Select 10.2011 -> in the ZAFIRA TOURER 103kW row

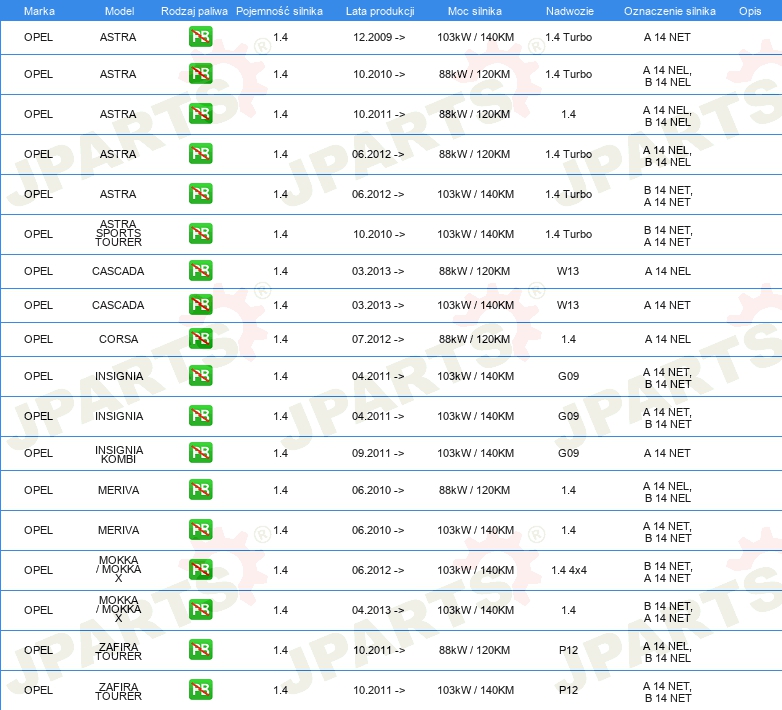click(379, 690)
